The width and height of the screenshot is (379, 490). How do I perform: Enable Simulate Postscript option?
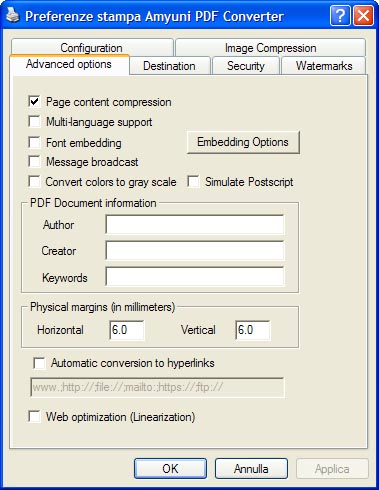[x=194, y=182]
